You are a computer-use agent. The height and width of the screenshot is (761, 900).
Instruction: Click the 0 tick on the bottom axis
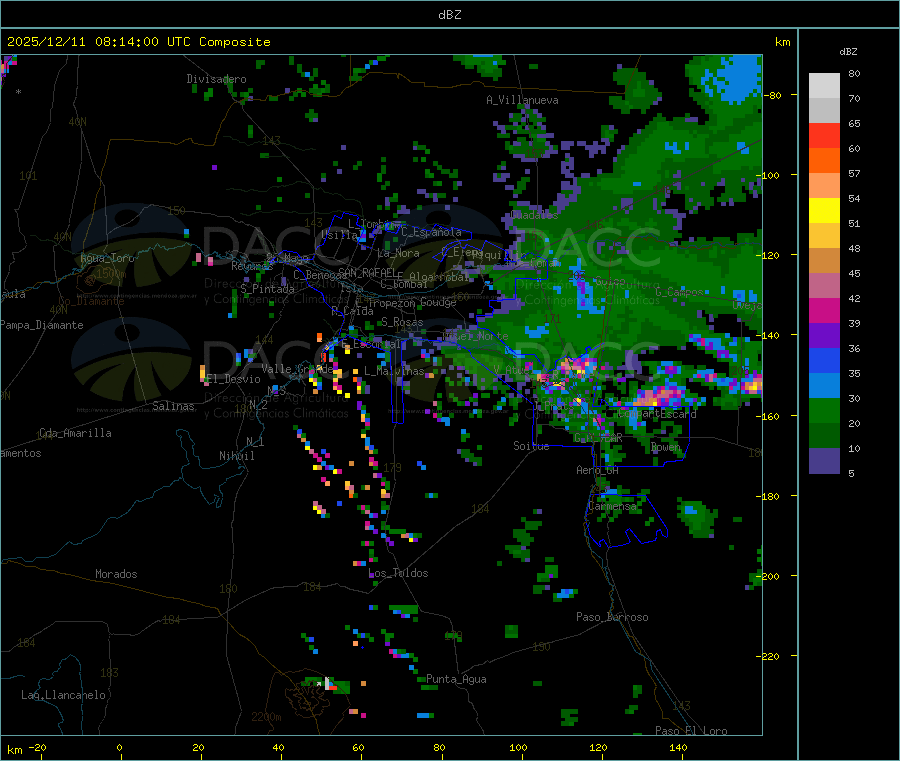[119, 747]
